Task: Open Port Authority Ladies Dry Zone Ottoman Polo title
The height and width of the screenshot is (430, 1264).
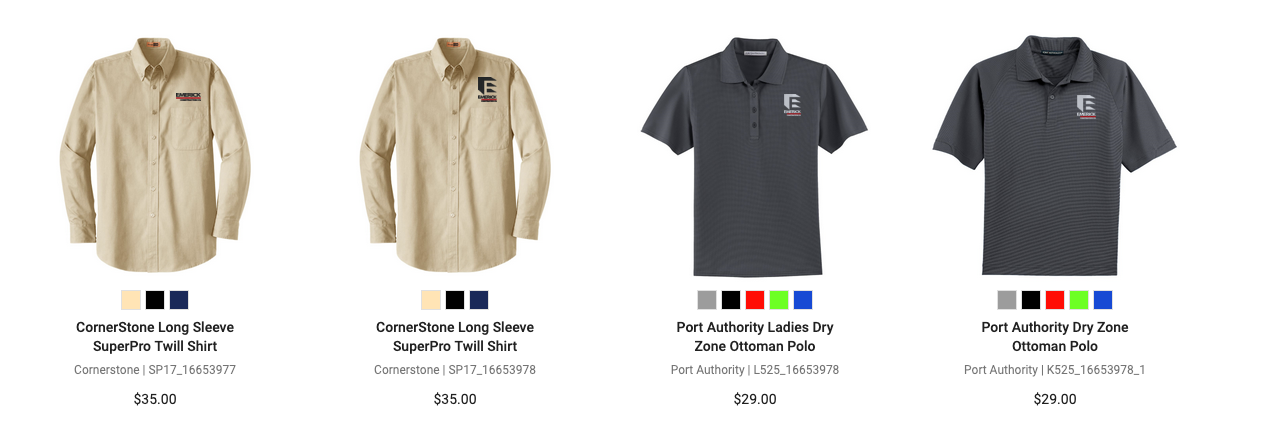Action: pos(755,337)
